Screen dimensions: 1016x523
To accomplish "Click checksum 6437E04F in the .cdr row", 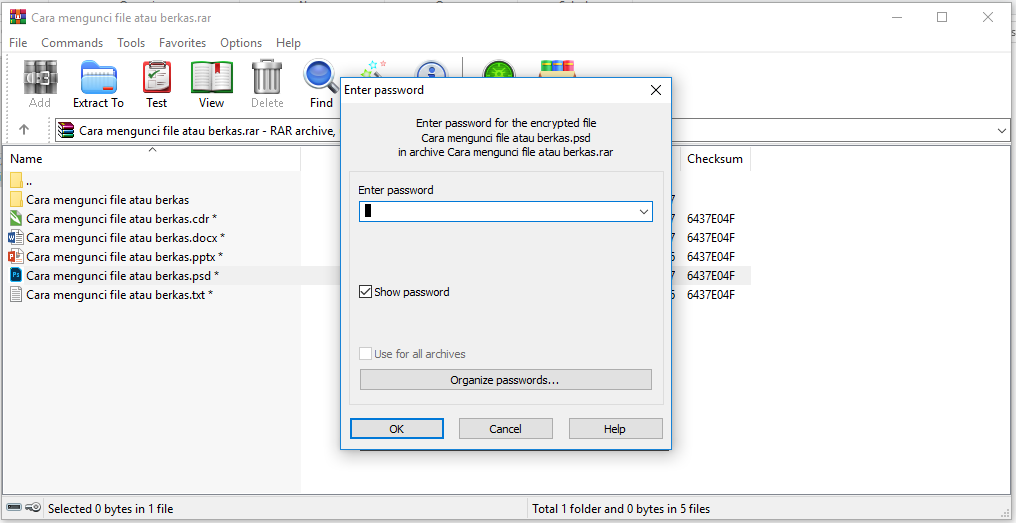I will pyautogui.click(x=711, y=218).
